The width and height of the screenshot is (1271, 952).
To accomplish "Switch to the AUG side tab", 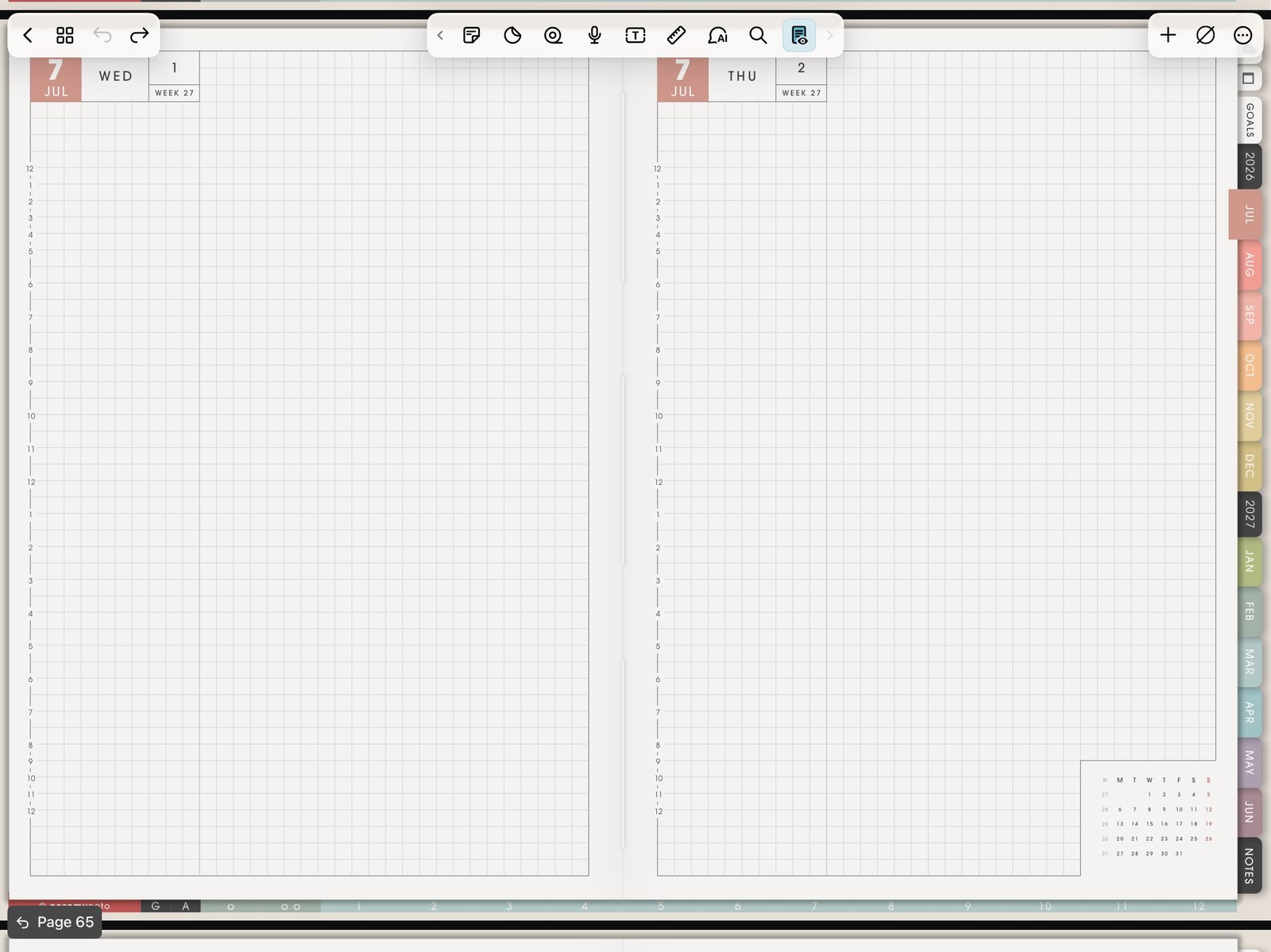I will [1250, 264].
